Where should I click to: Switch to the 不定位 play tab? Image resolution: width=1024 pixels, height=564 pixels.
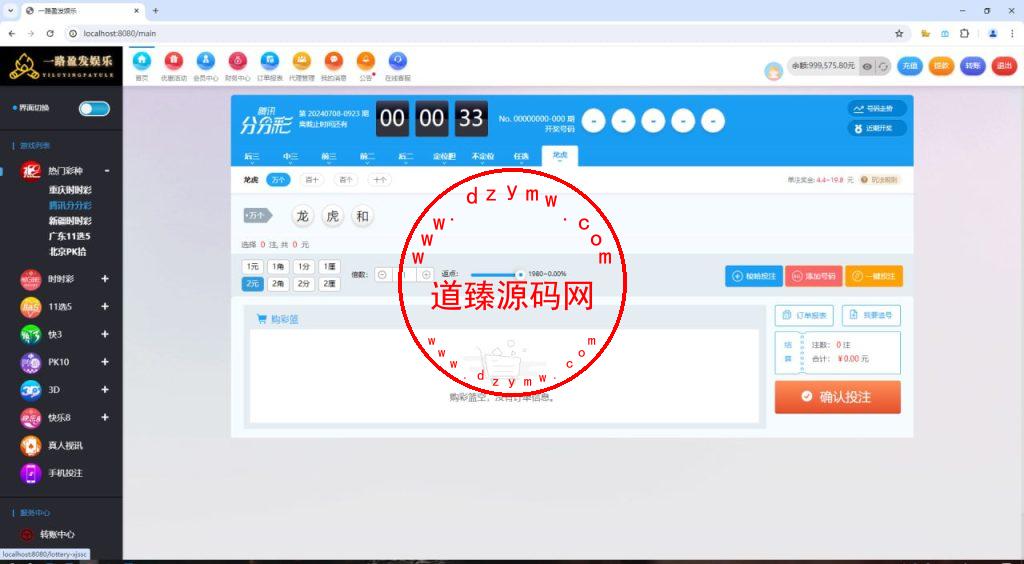(x=483, y=157)
